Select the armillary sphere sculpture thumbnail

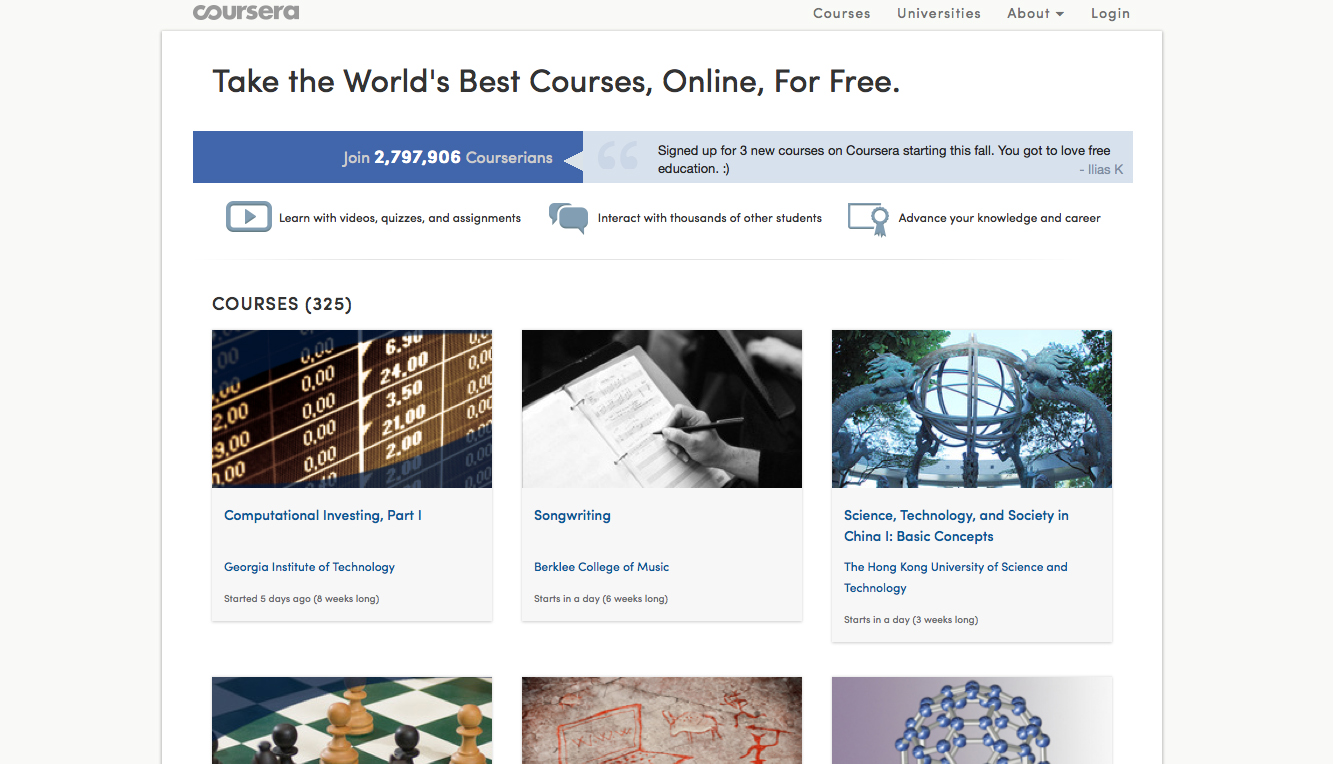click(972, 409)
